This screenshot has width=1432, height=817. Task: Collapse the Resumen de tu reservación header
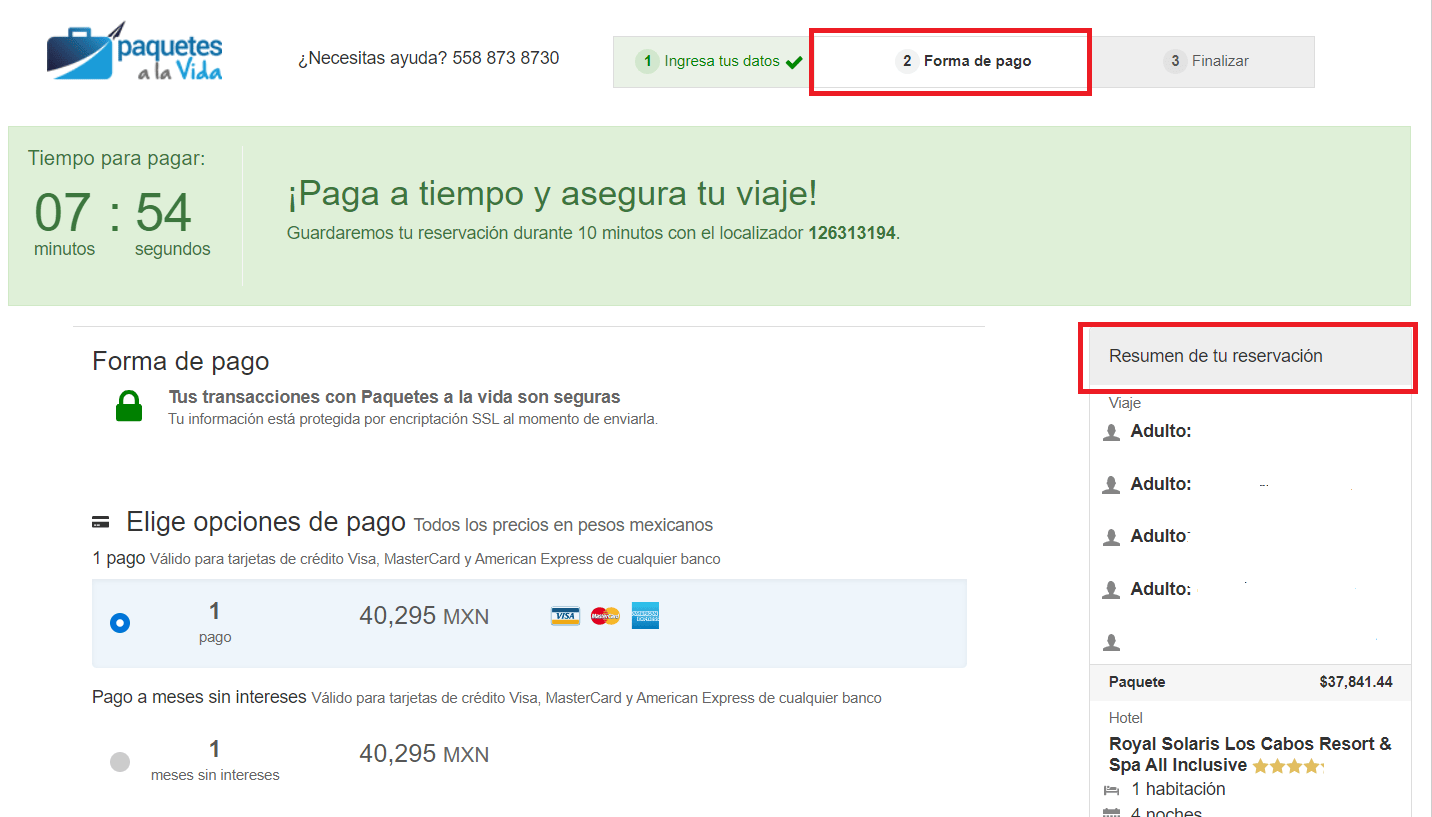(1248, 357)
